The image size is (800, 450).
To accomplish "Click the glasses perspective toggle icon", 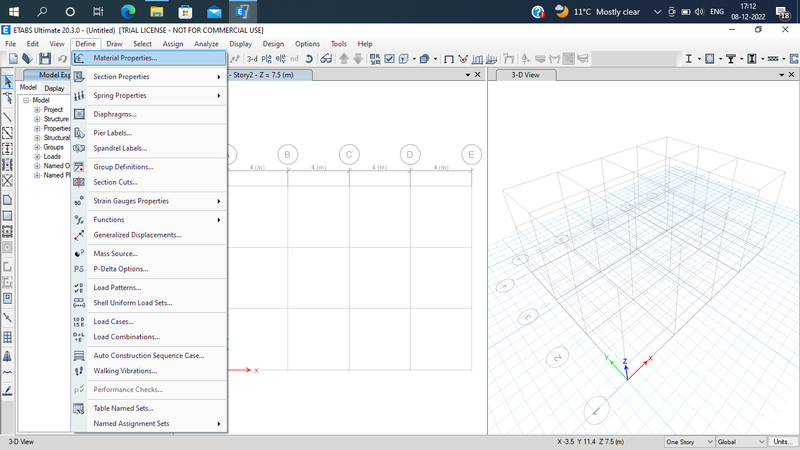I will 326,59.
